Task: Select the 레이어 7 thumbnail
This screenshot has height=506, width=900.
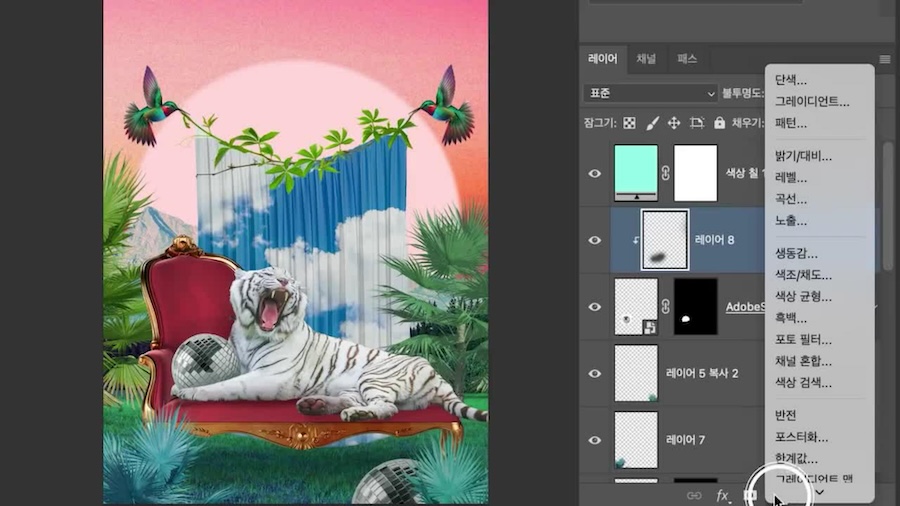Action: click(x=636, y=439)
